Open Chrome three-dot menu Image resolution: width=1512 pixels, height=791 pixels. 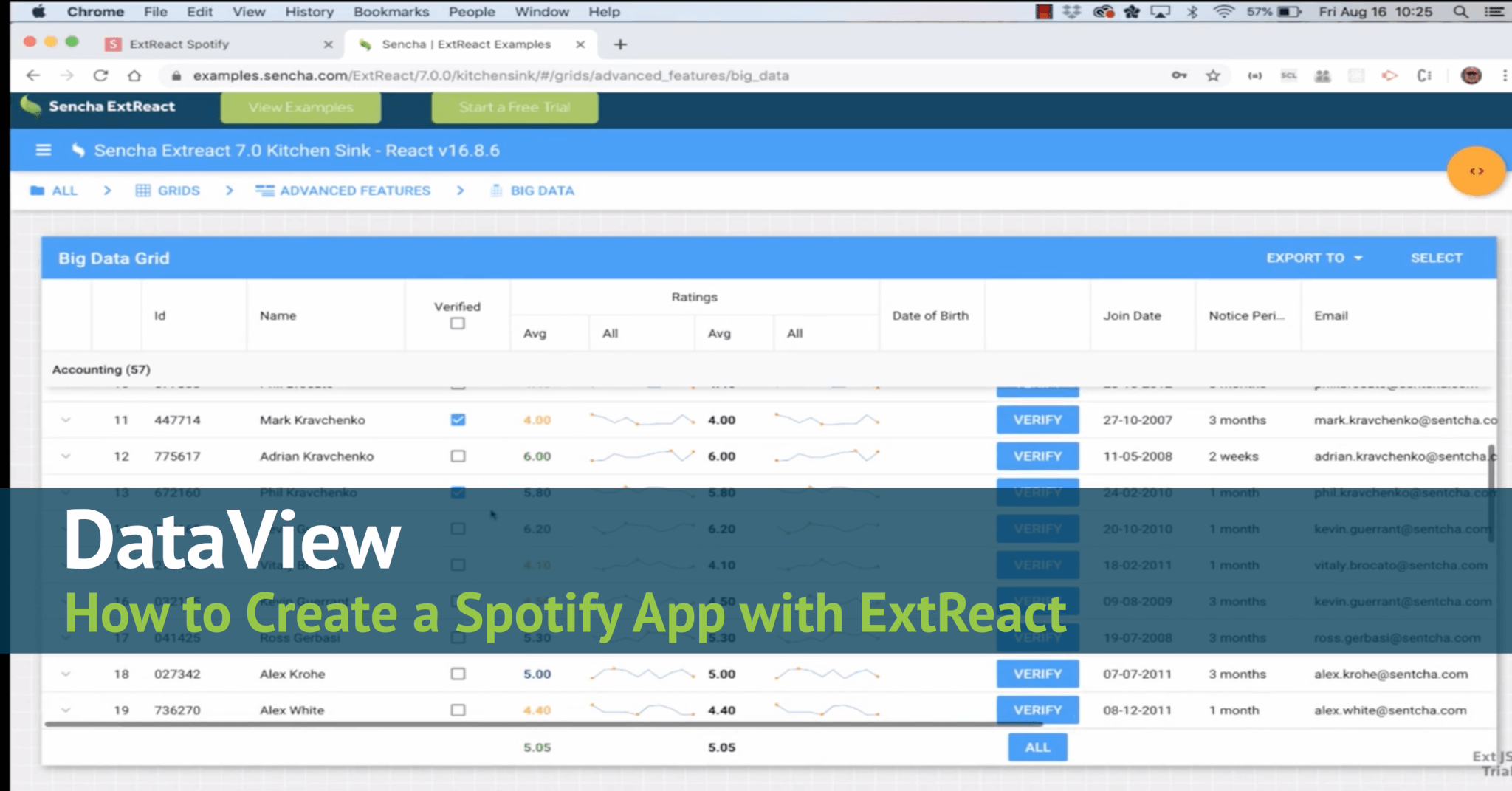[1505, 75]
